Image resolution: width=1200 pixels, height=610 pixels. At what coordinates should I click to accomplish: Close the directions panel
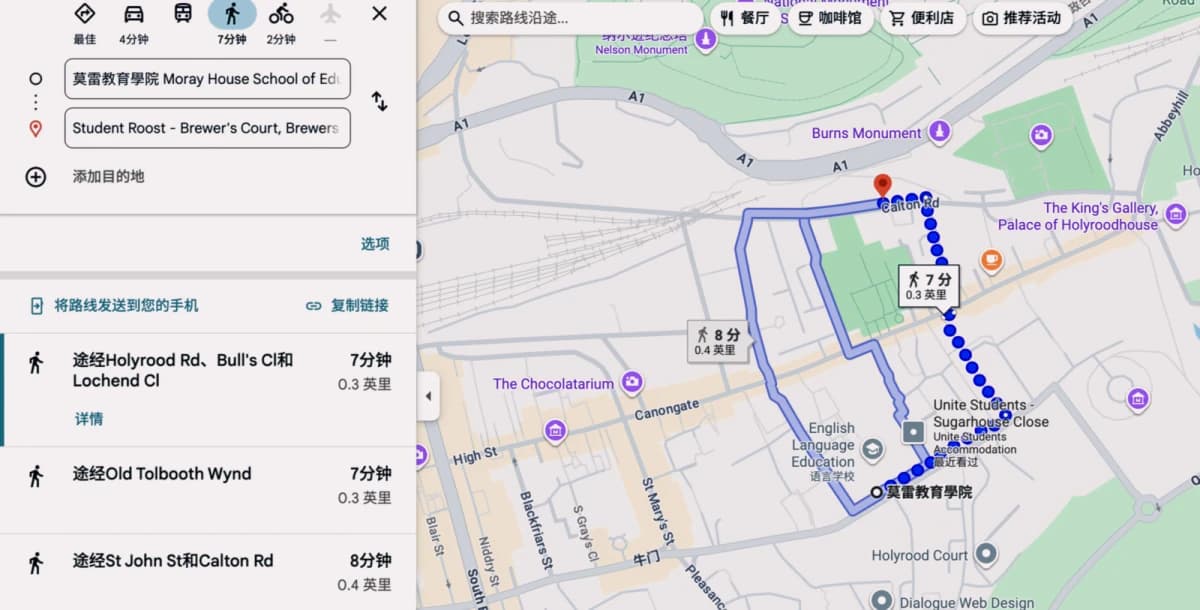tap(379, 14)
